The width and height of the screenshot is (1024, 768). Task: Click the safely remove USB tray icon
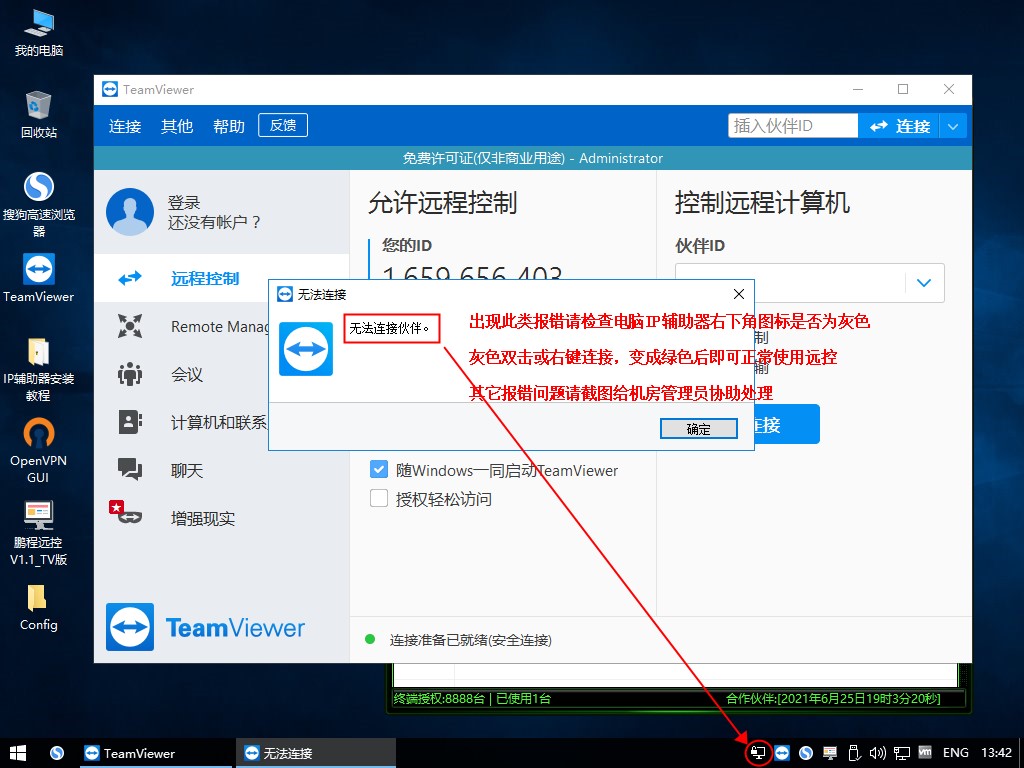point(854,753)
